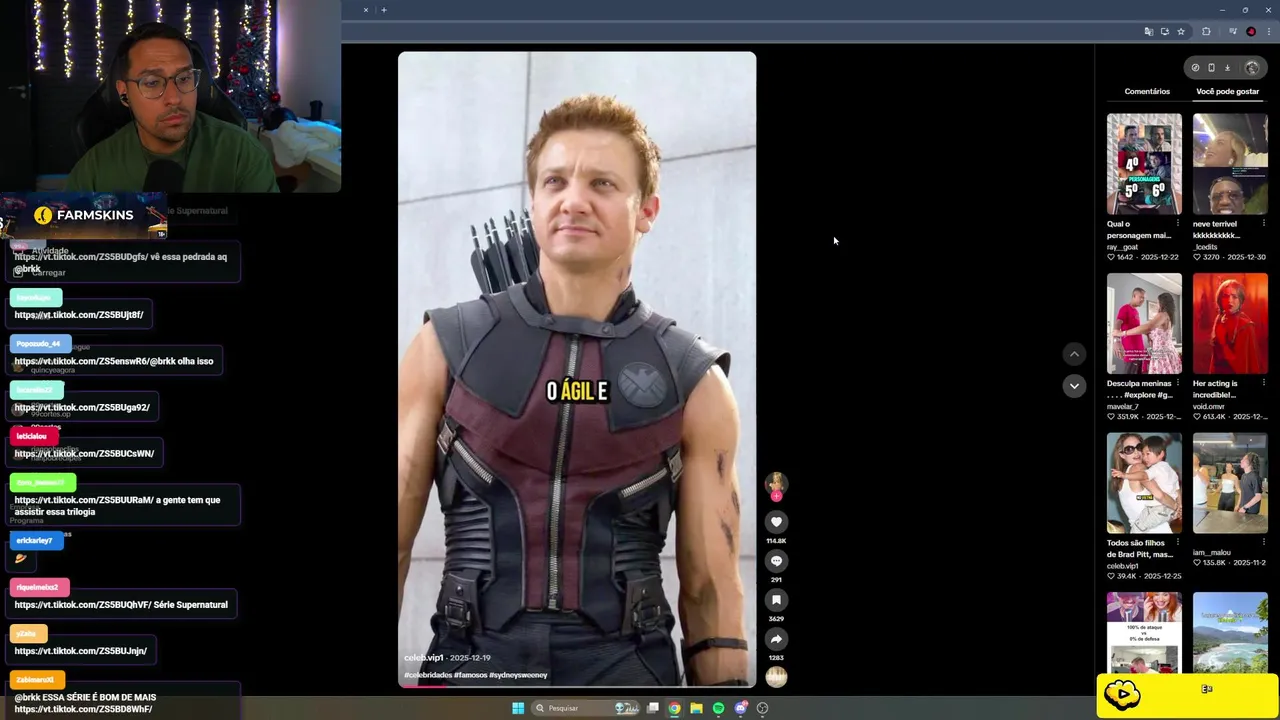Open mavelar_7 profile link

(x=1124, y=406)
